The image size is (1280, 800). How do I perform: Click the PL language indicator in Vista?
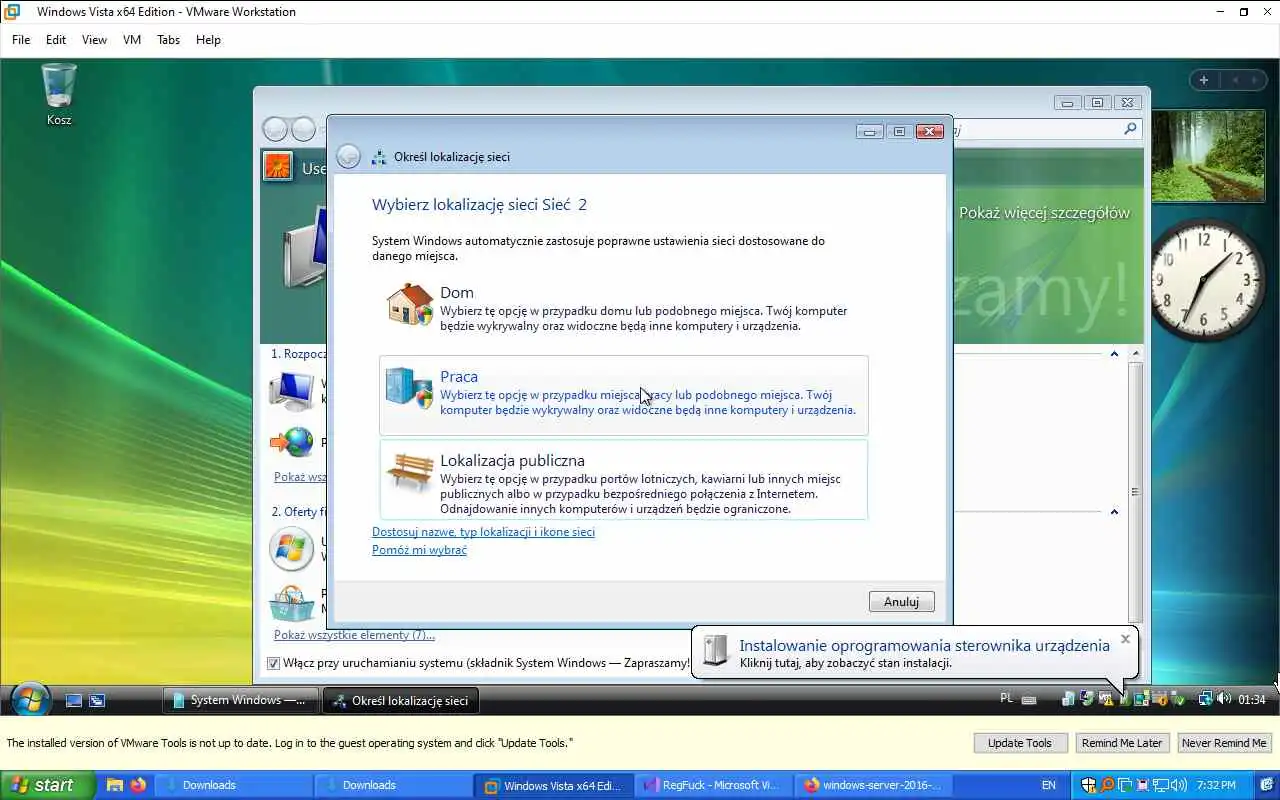tap(1007, 699)
